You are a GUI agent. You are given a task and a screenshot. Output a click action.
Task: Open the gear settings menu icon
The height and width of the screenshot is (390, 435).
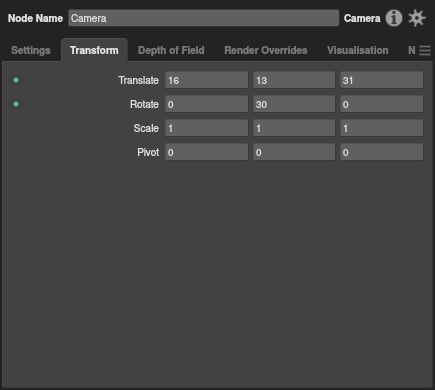tap(417, 18)
